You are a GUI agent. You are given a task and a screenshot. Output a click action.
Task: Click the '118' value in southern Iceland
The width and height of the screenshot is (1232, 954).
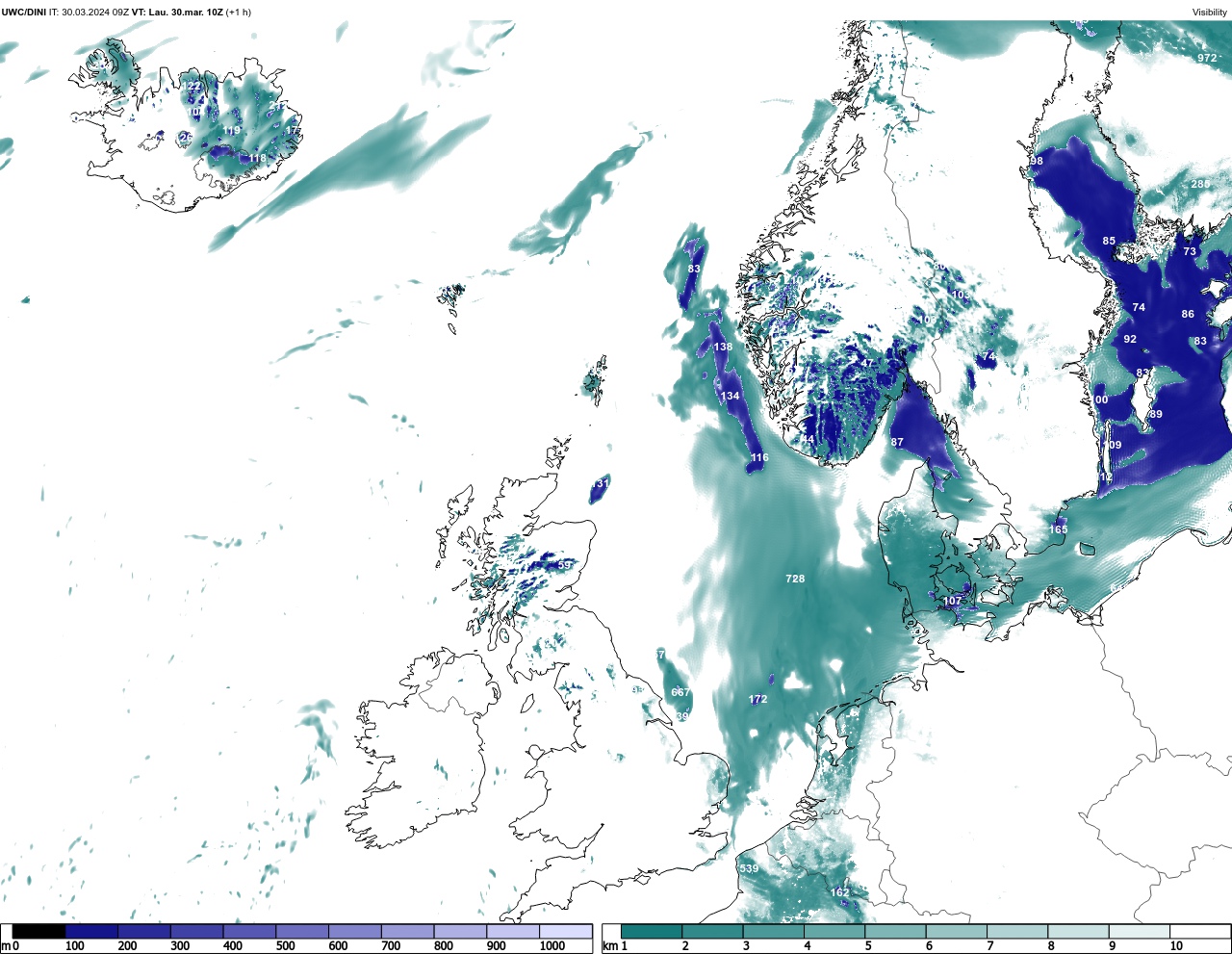tap(257, 158)
